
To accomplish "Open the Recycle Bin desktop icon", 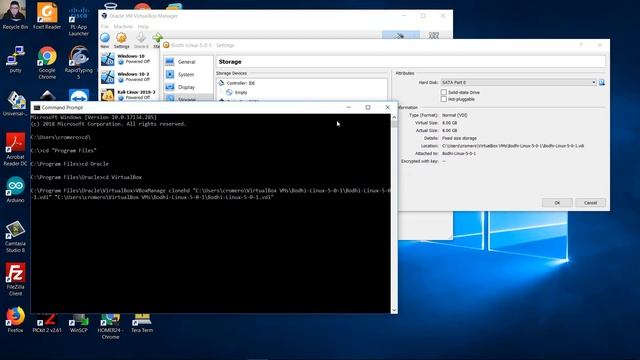I will (15, 15).
